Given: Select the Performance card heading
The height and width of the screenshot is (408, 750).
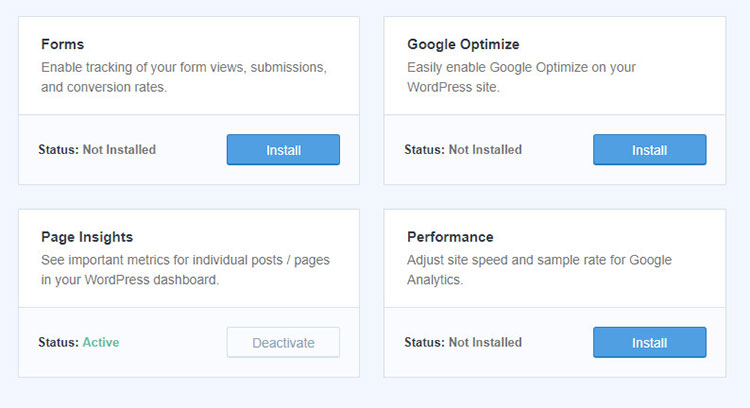Looking at the screenshot, I should (x=450, y=237).
